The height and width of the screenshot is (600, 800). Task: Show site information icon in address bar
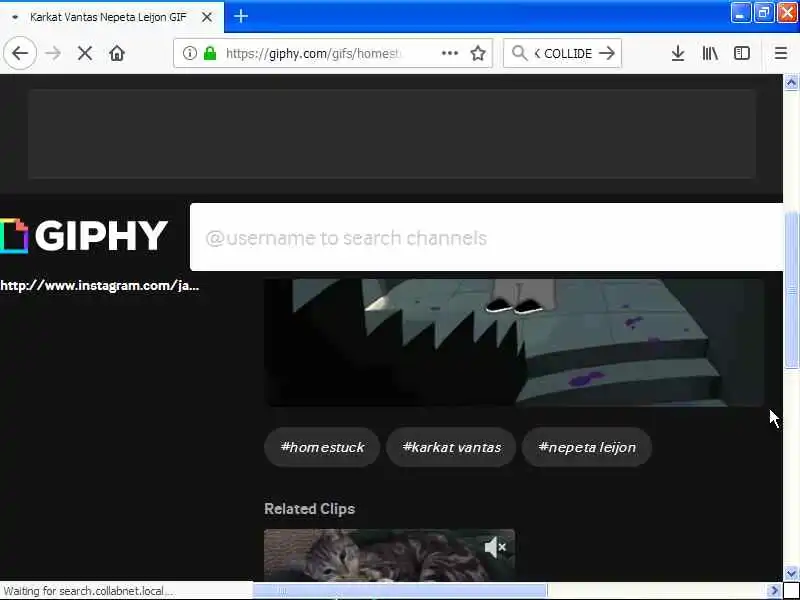tap(190, 53)
